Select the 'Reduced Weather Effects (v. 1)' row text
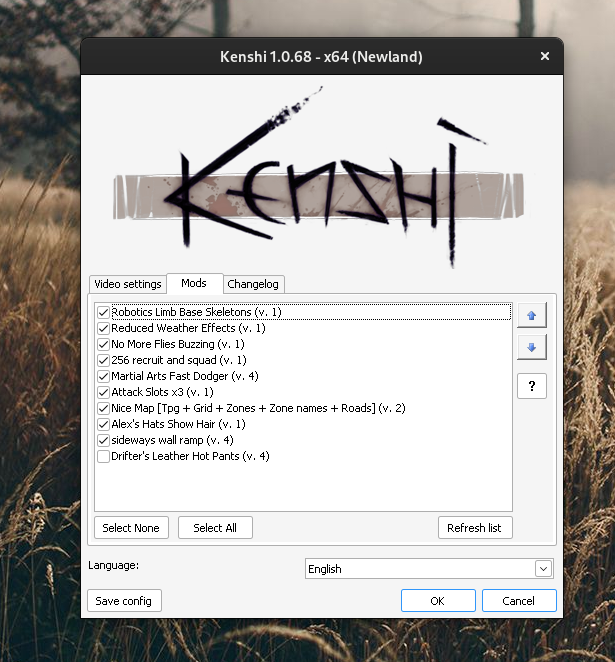The height and width of the screenshot is (662, 615). pyautogui.click(x=188, y=328)
